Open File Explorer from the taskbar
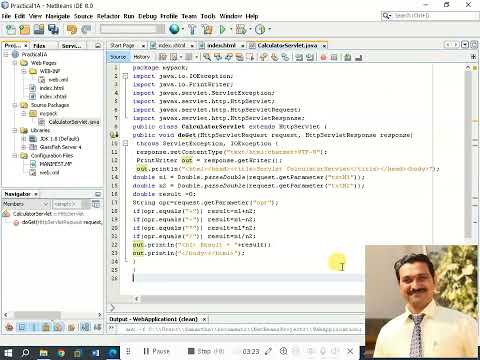 coord(44,353)
